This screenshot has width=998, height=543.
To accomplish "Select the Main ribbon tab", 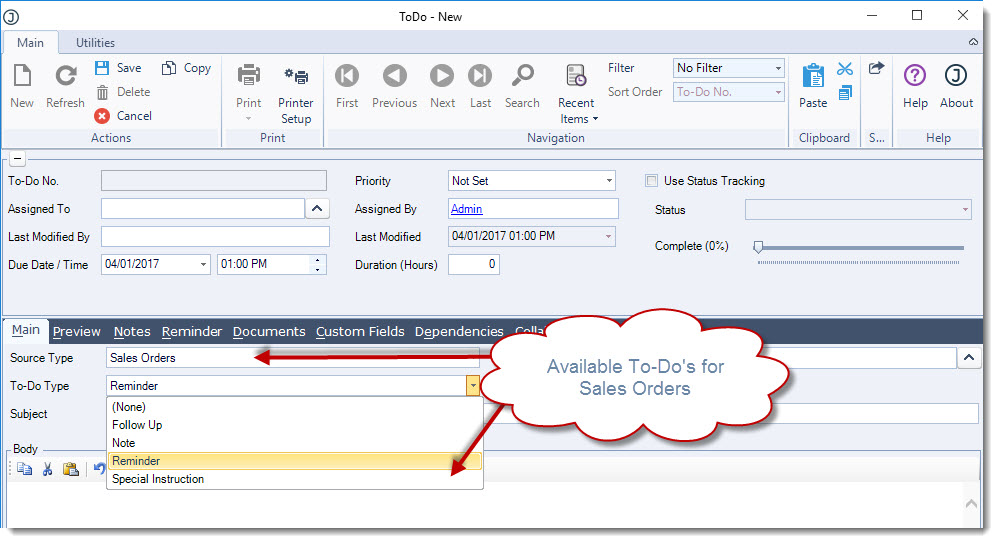I will click(x=31, y=43).
